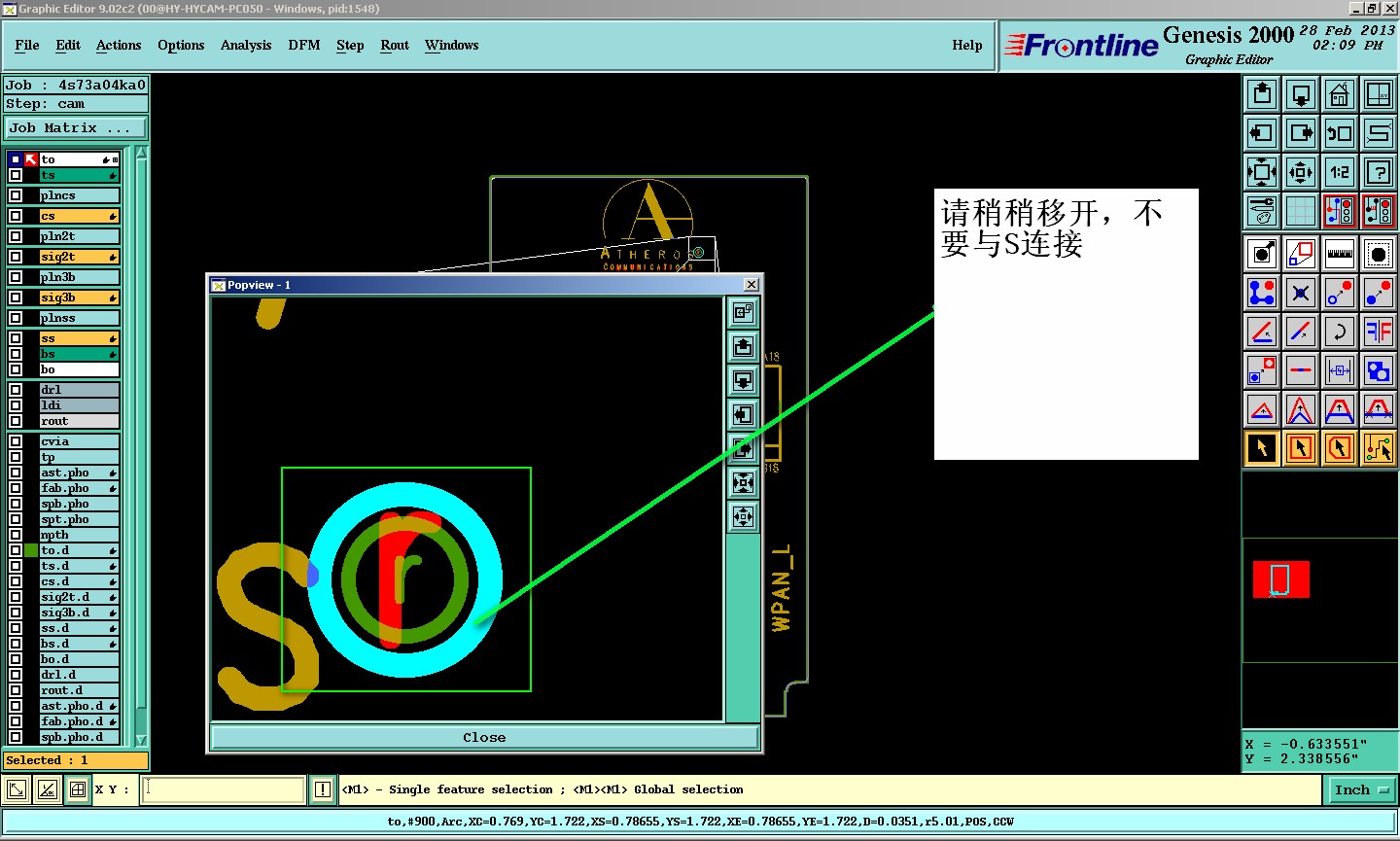Click the pan down icon in right toolbar
The height and width of the screenshot is (841, 1400).
[1301, 94]
